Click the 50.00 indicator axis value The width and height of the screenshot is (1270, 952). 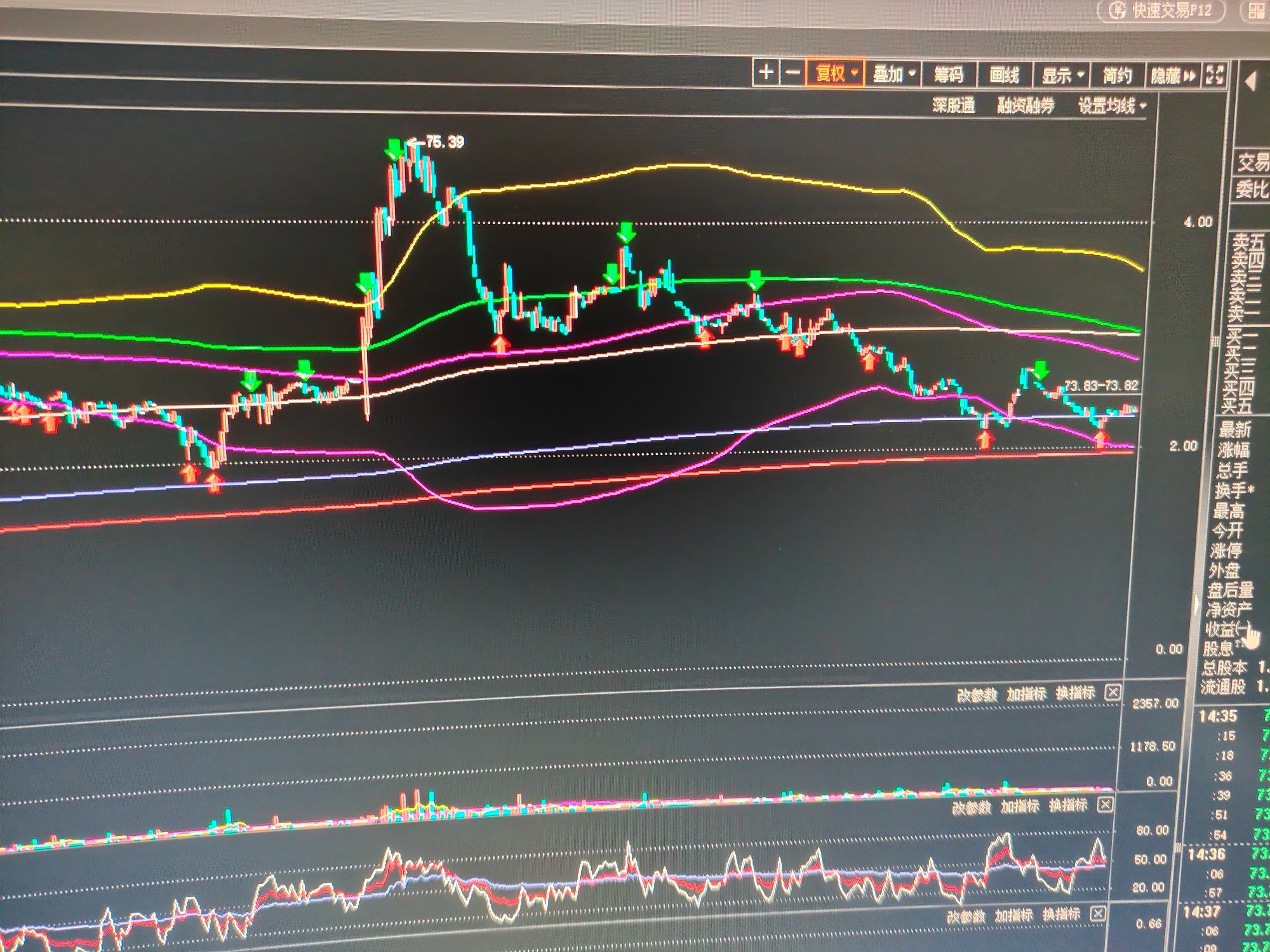(x=1150, y=859)
